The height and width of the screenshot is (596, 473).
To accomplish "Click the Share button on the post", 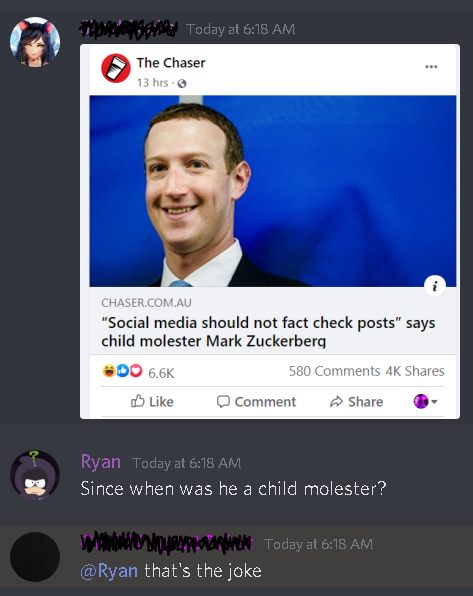I will pyautogui.click(x=356, y=401).
